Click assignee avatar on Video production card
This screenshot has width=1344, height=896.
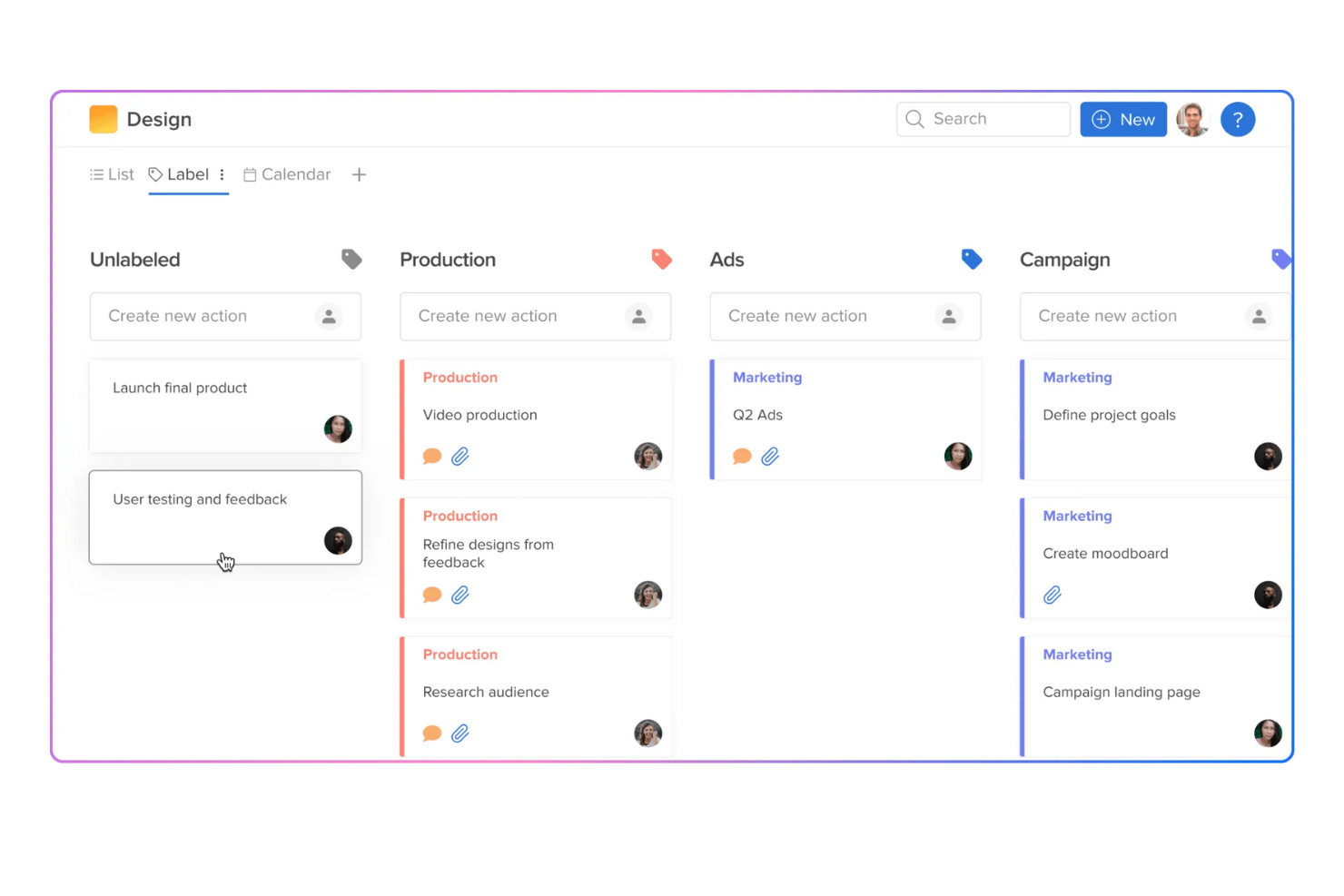pos(648,457)
